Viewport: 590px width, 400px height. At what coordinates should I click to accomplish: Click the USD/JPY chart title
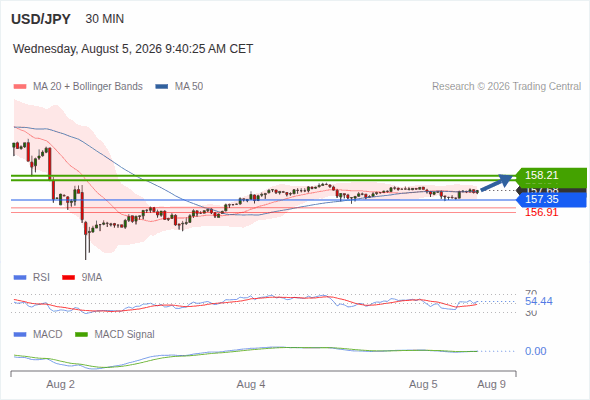[41, 19]
